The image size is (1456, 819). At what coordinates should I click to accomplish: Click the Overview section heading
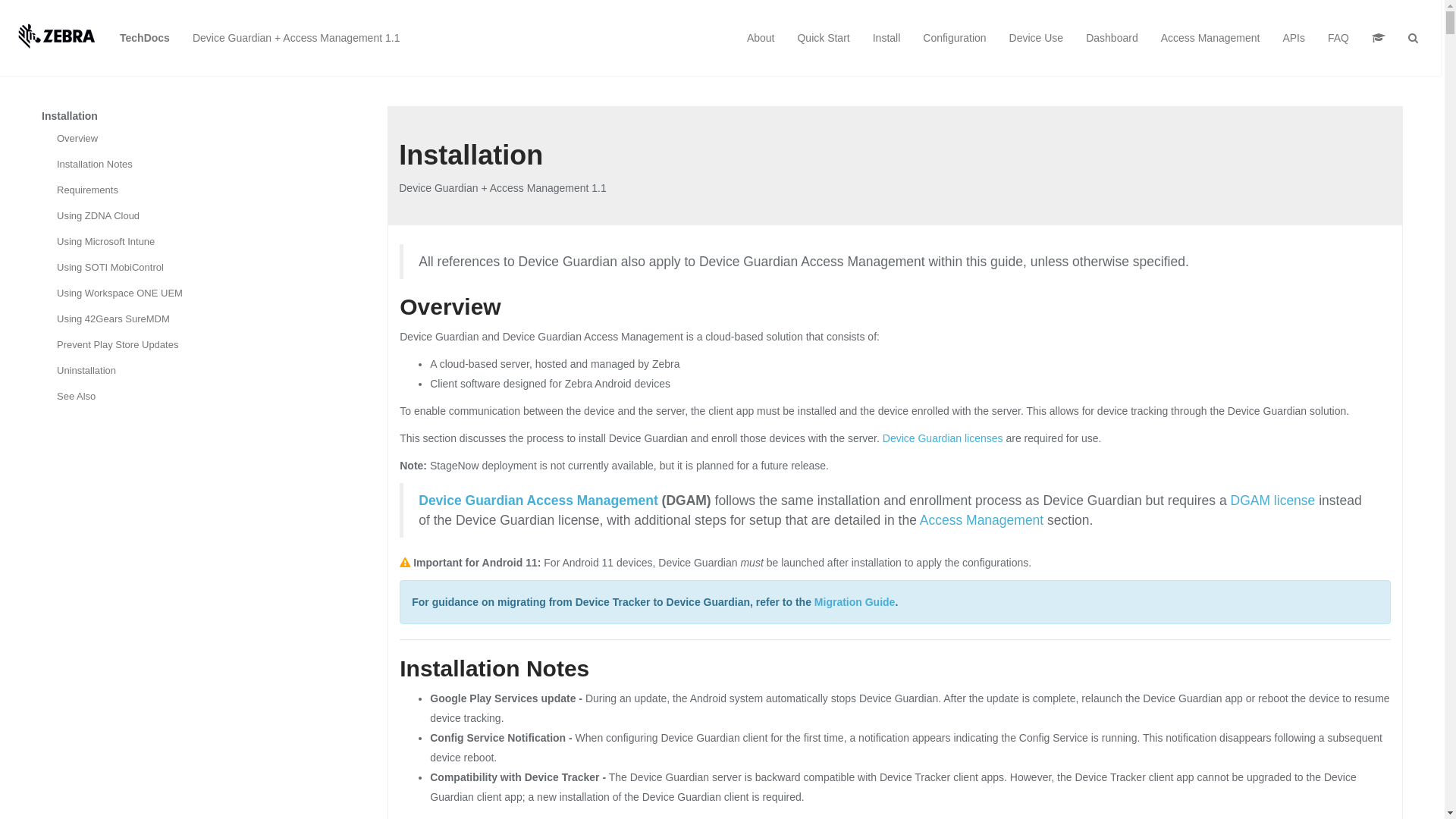tap(450, 307)
